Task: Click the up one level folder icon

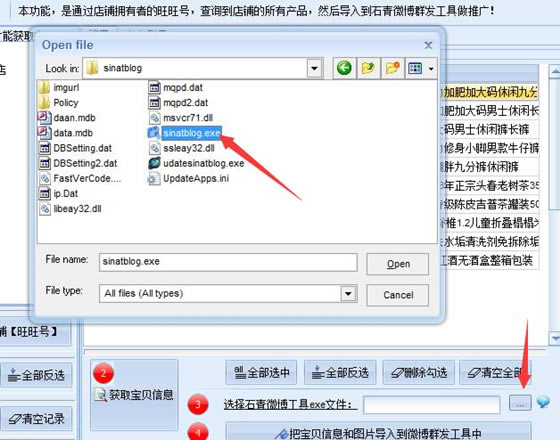Action: tap(368, 68)
